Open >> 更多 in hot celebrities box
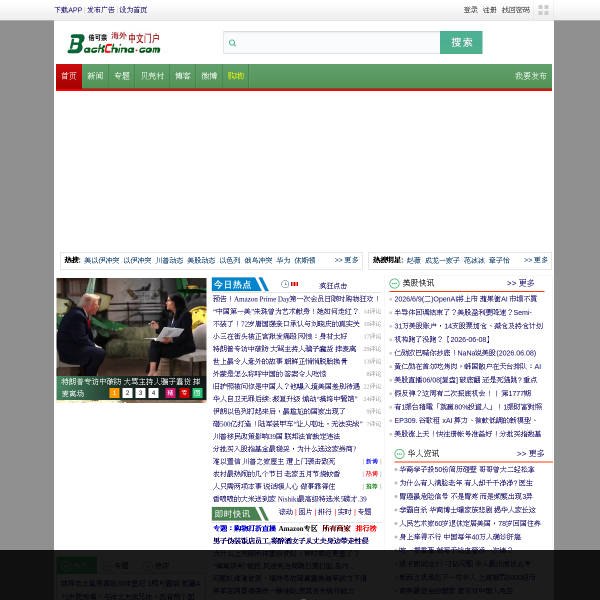 (536, 260)
